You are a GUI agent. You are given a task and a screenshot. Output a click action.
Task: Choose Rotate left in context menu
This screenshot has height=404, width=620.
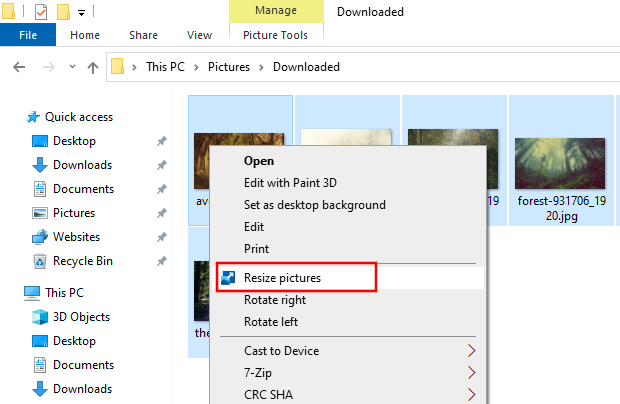click(271, 322)
